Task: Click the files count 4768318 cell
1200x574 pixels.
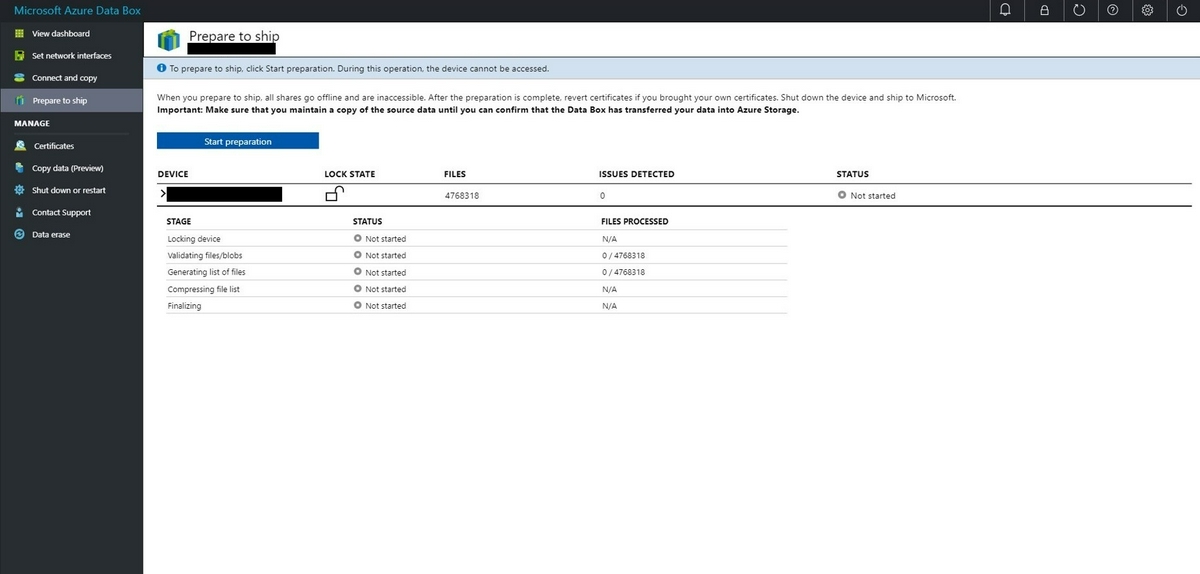Action: tap(462, 195)
